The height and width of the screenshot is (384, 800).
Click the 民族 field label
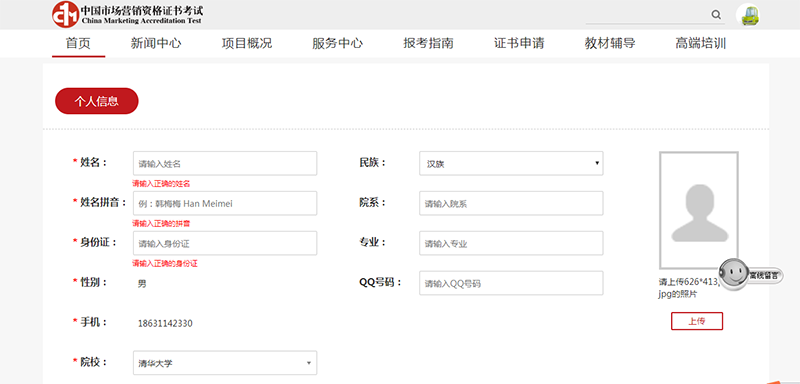pos(373,163)
